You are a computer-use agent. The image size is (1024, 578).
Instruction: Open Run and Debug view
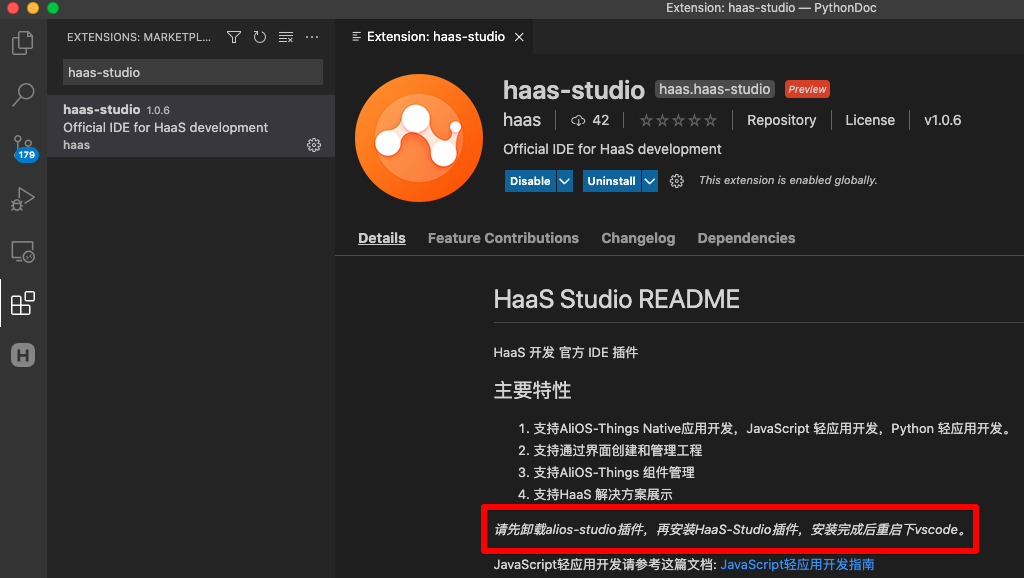point(23,199)
